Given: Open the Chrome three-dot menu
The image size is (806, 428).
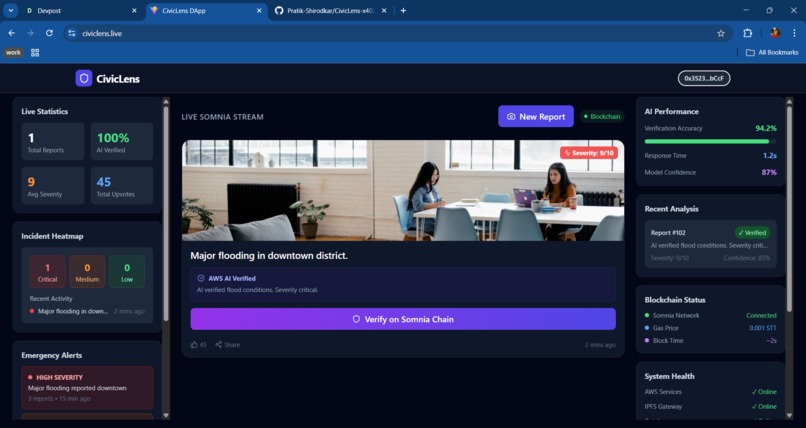Looking at the screenshot, I should coord(795,33).
